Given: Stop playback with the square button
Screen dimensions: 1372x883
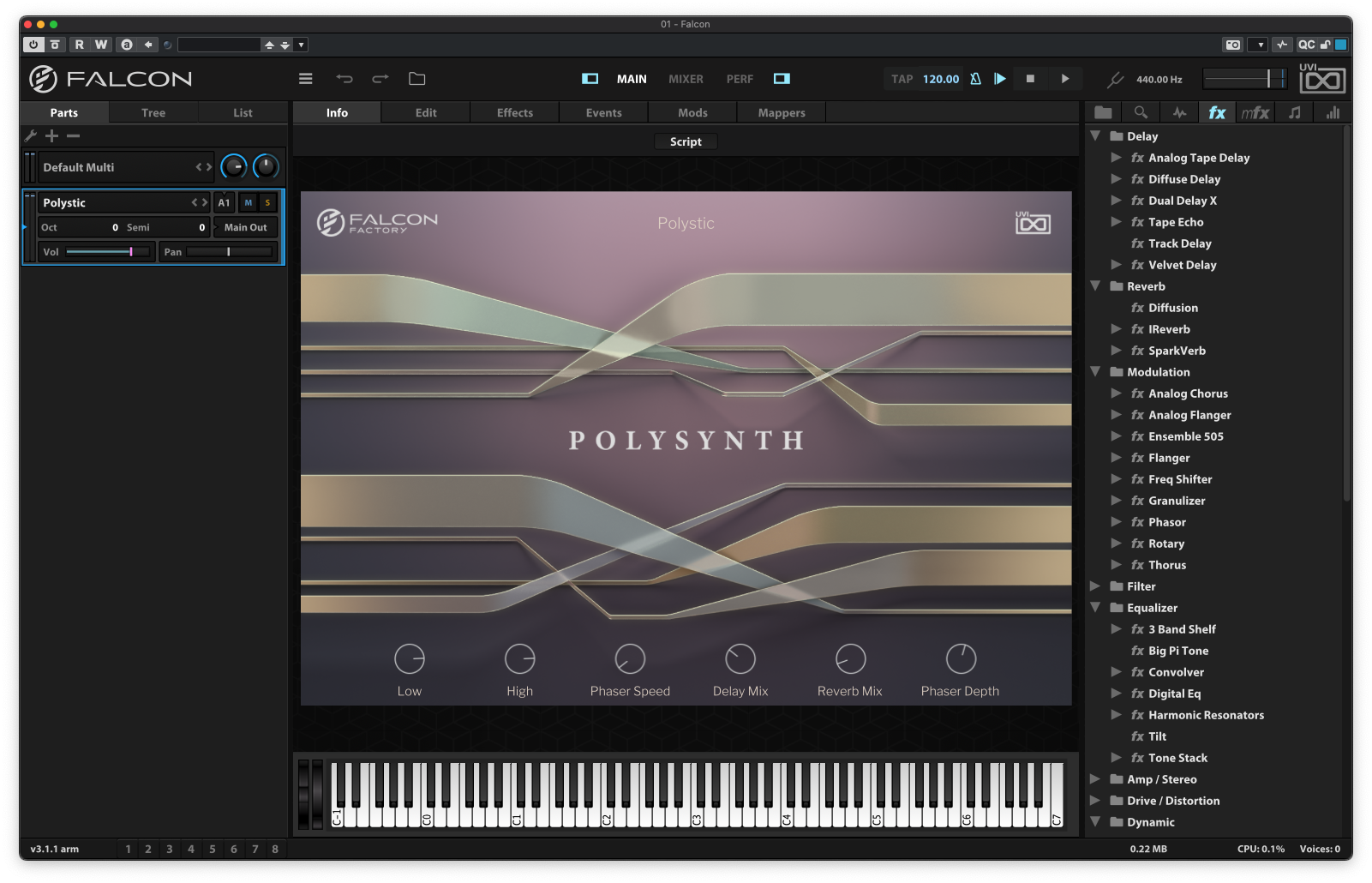Looking at the screenshot, I should pyautogui.click(x=1030, y=79).
